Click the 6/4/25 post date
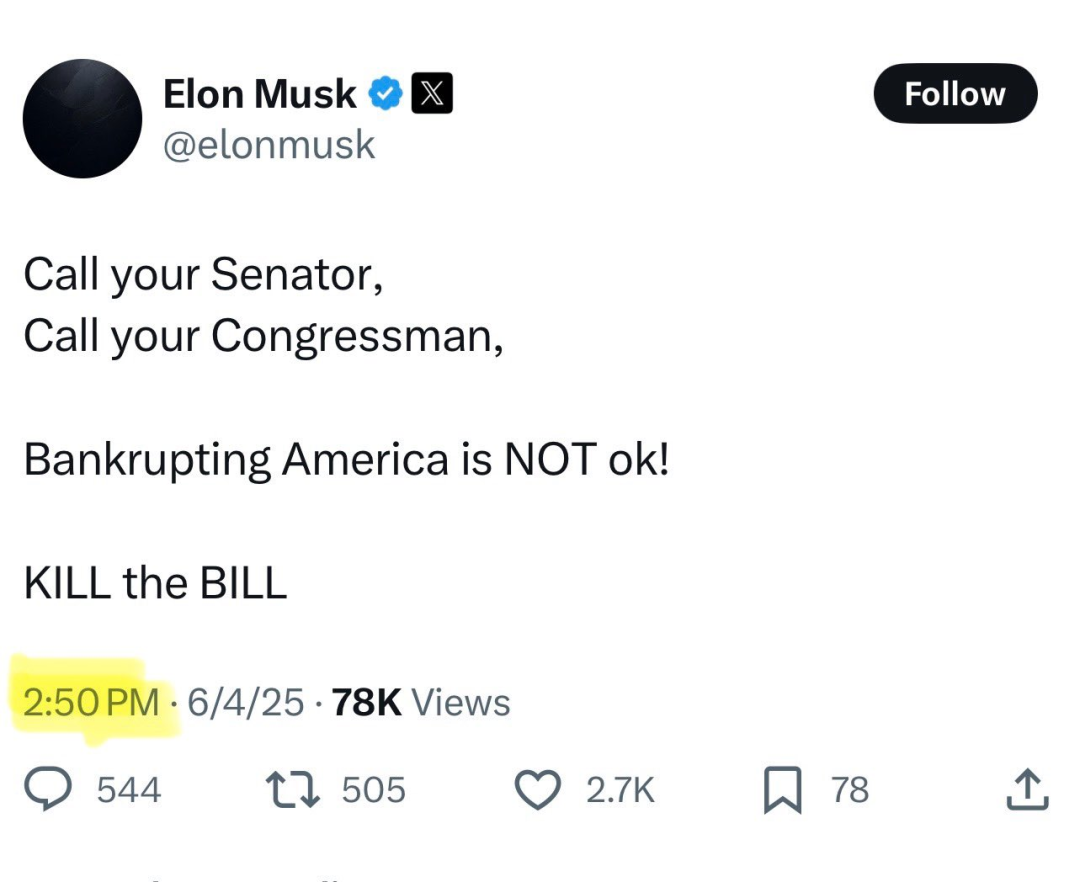The image size is (1080, 882). pos(245,703)
